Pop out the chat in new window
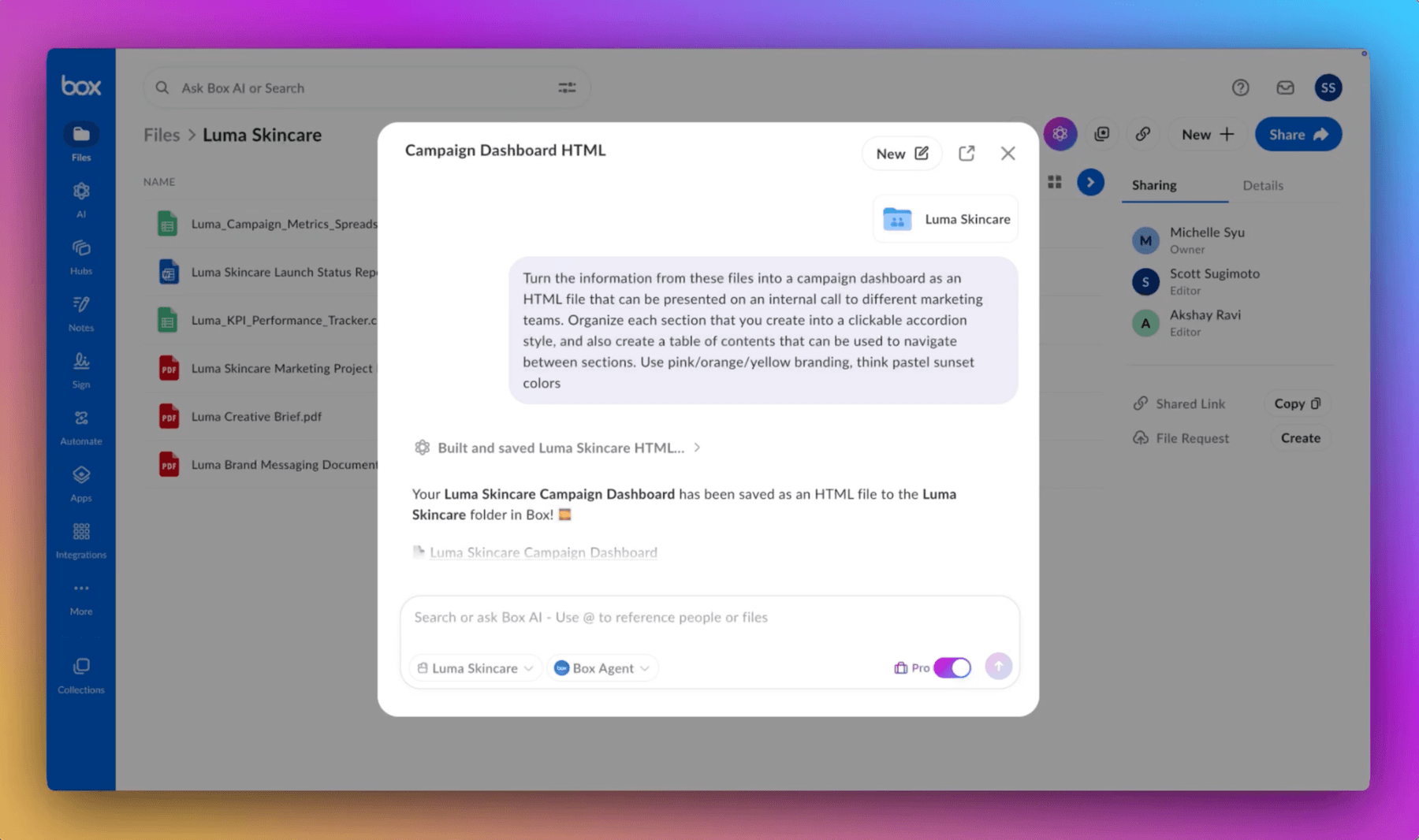This screenshot has height=840, width=1419. (x=966, y=154)
